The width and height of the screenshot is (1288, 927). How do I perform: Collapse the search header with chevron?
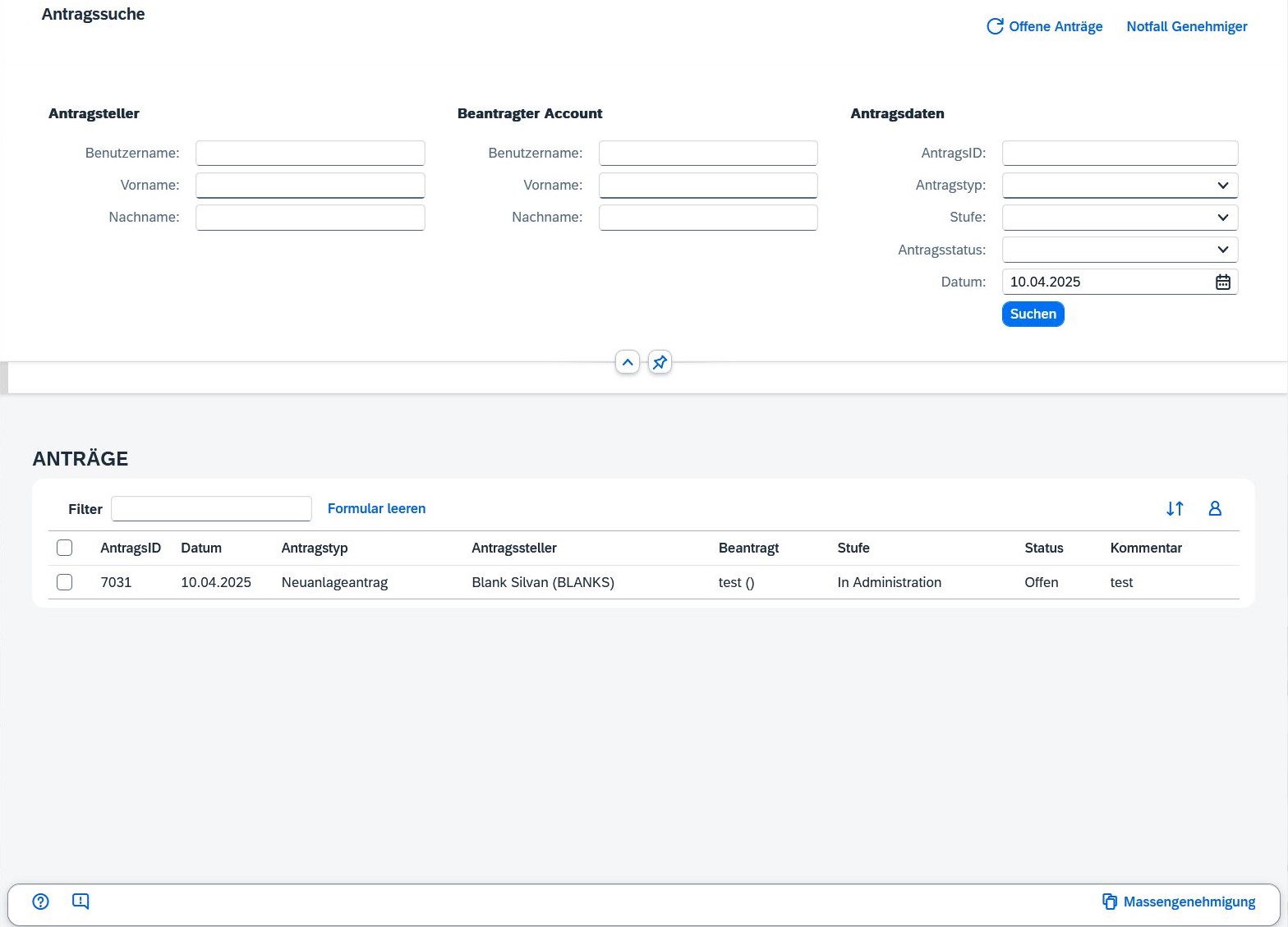628,362
